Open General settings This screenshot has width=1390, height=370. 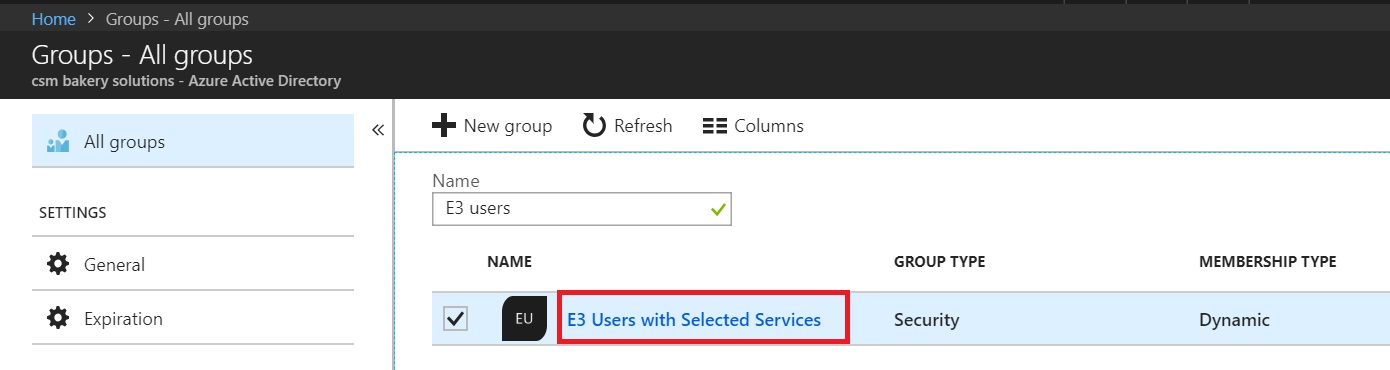193,265
